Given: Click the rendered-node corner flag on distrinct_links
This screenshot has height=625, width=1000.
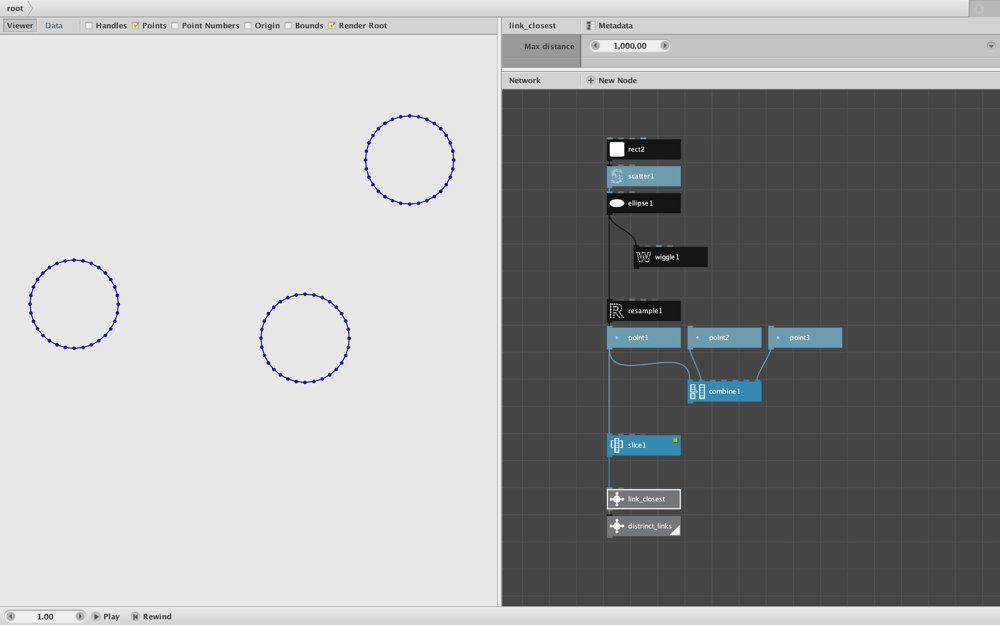Looking at the screenshot, I should coord(675,530).
